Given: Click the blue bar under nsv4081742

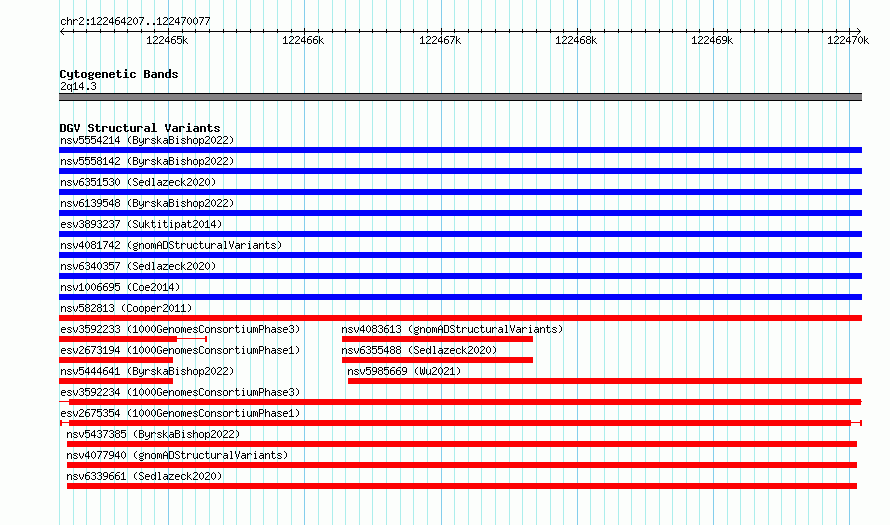Looking at the screenshot, I should 460,255.
